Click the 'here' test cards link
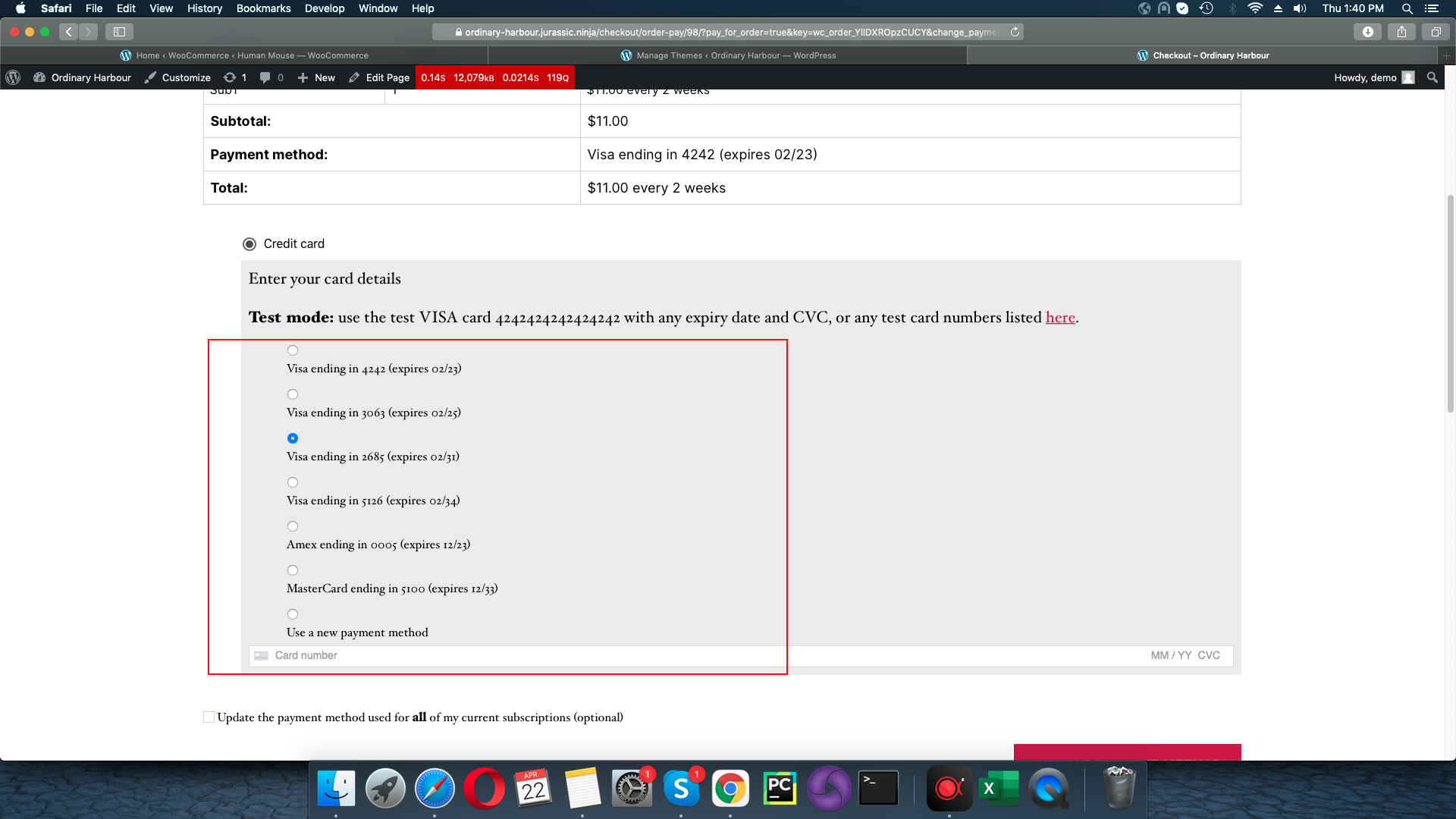 point(1059,318)
